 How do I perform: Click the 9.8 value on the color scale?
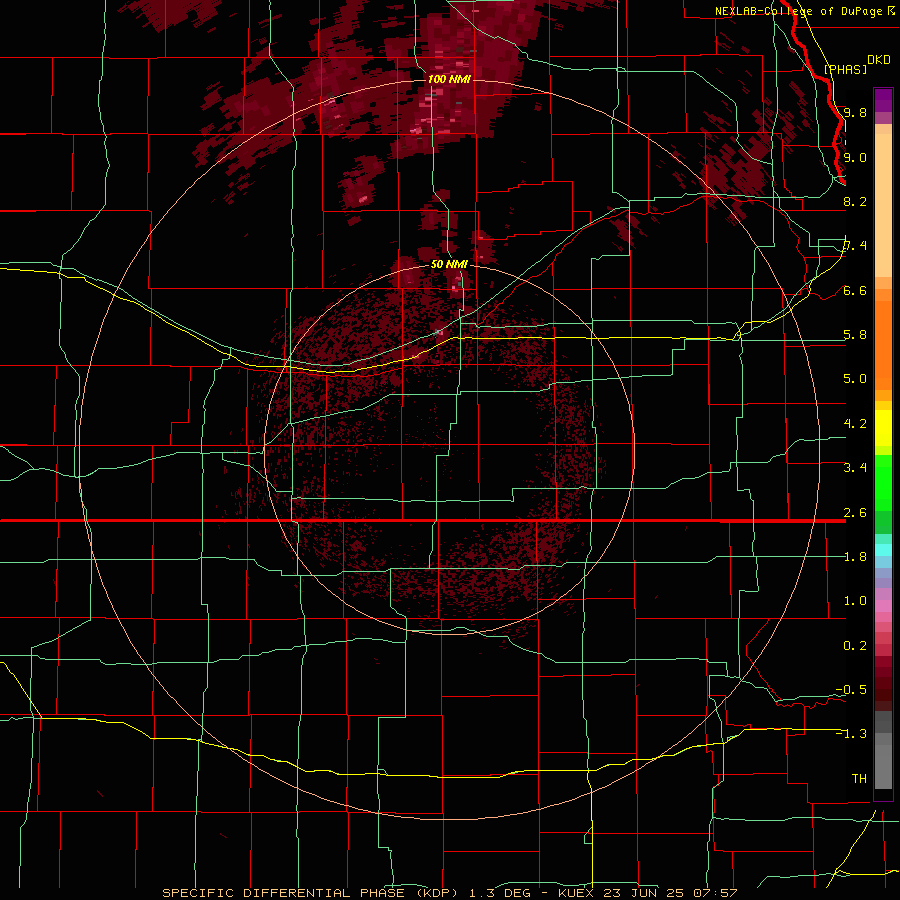coord(855,112)
